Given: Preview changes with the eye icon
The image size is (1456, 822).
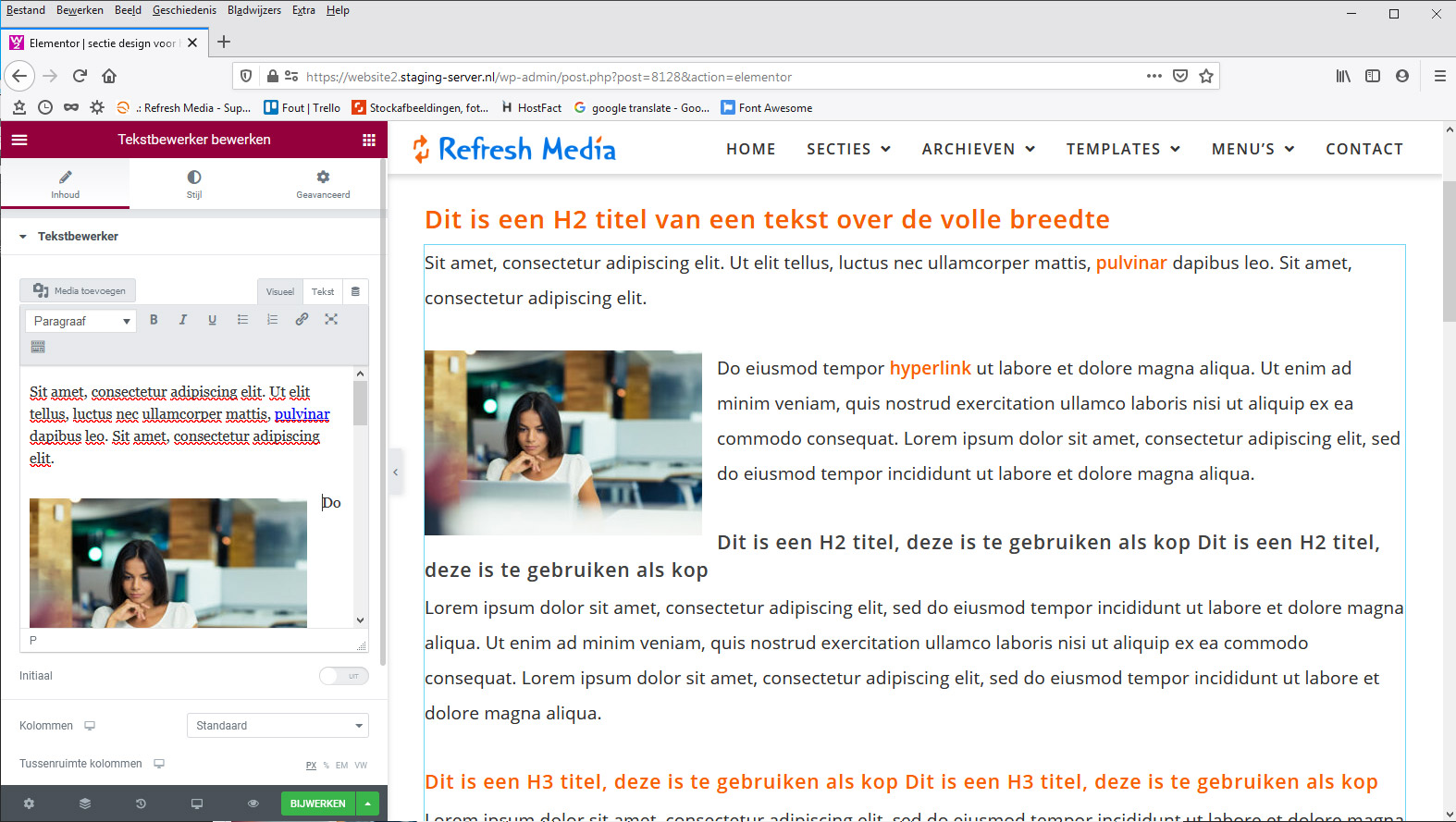Looking at the screenshot, I should click(x=253, y=804).
